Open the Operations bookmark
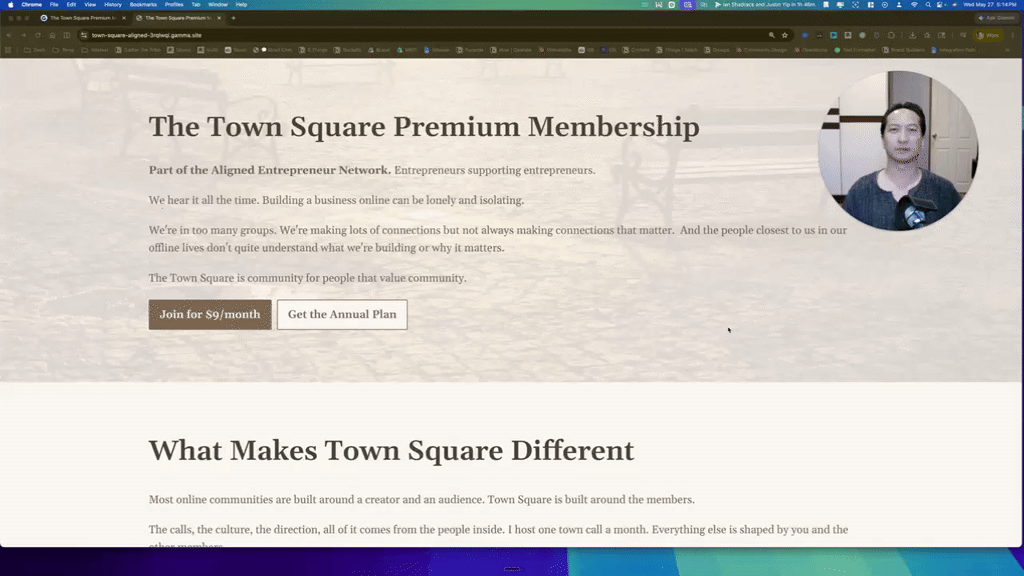Screen dimensions: 1024x576 pos(810,50)
